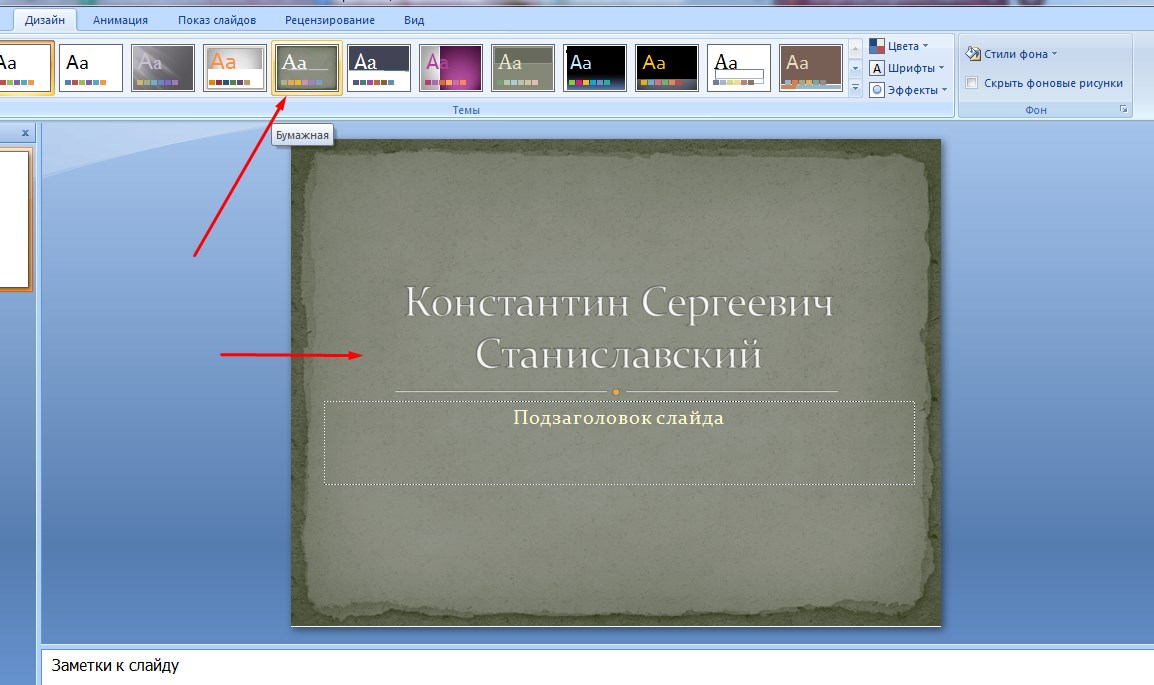Apply the theme with orange Aa text
1154x685 pixels.
pyautogui.click(x=235, y=68)
